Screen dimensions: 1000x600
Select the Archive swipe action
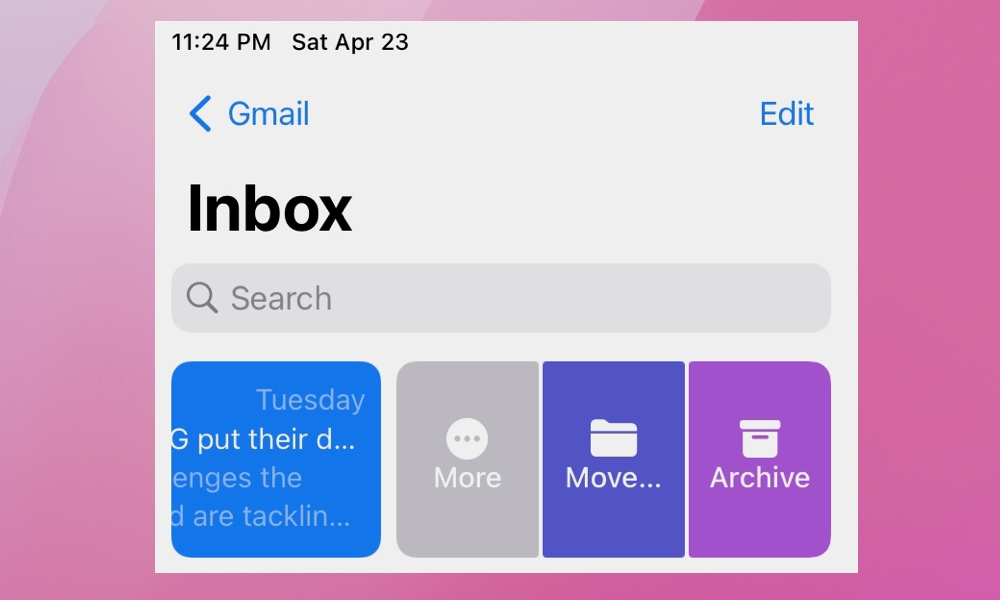coord(759,458)
